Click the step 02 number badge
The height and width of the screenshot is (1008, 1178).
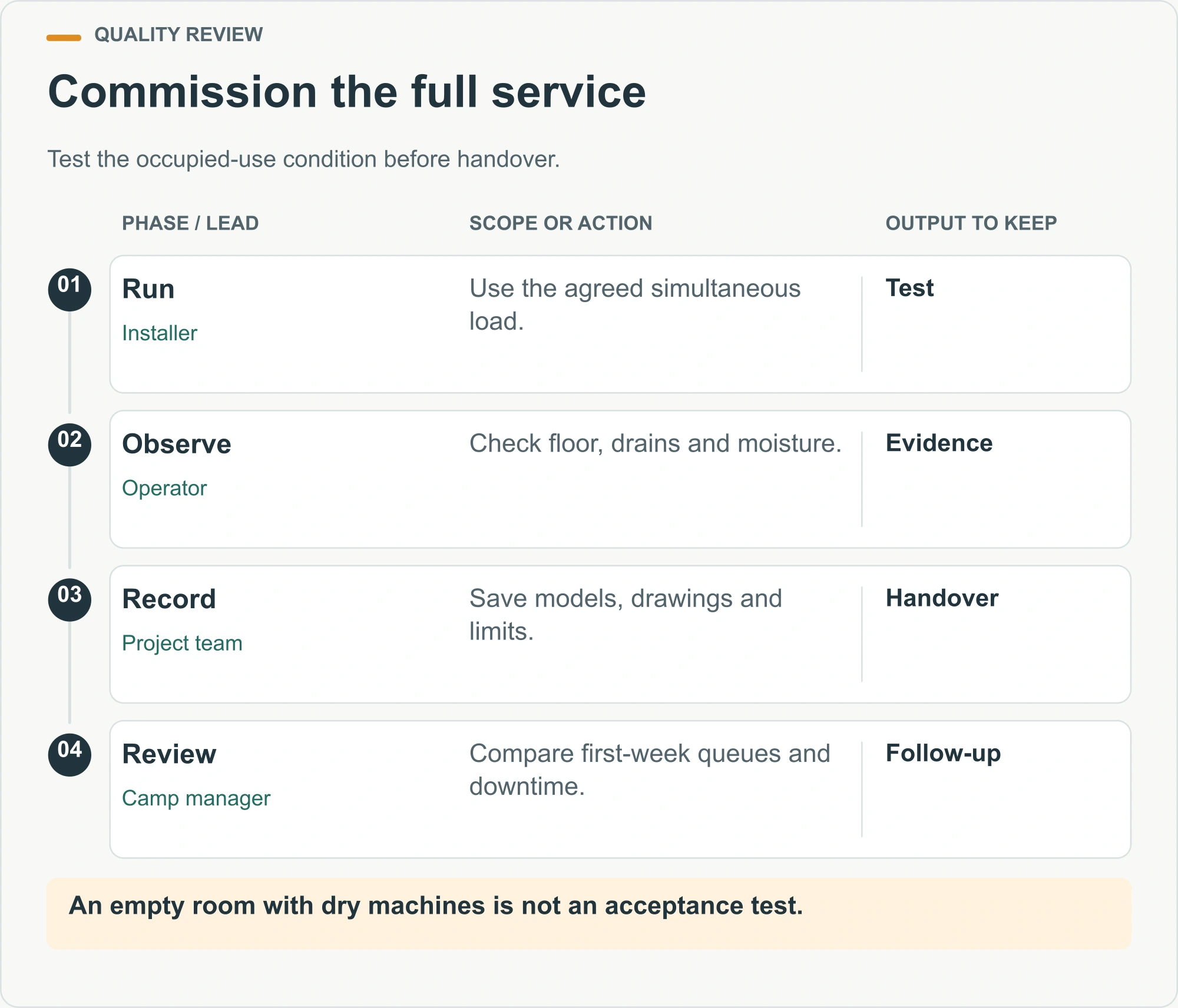point(70,445)
